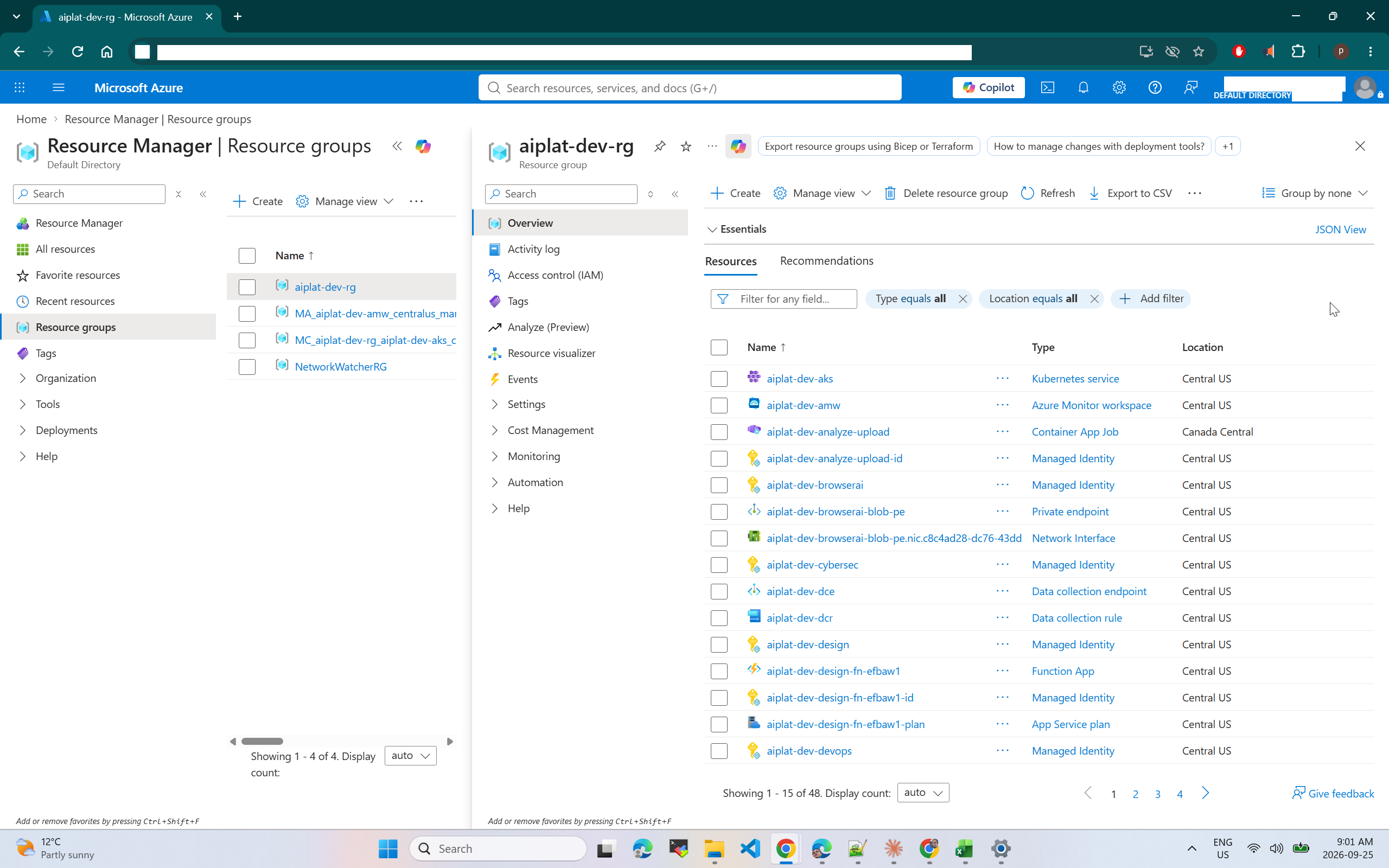Close the aiplat-dev-rg blade
This screenshot has height=868, width=1389.
click(1360, 146)
